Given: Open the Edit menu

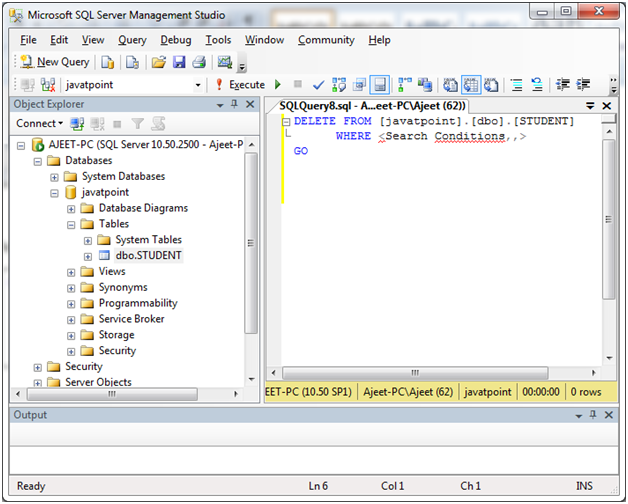Looking at the screenshot, I should [x=59, y=40].
